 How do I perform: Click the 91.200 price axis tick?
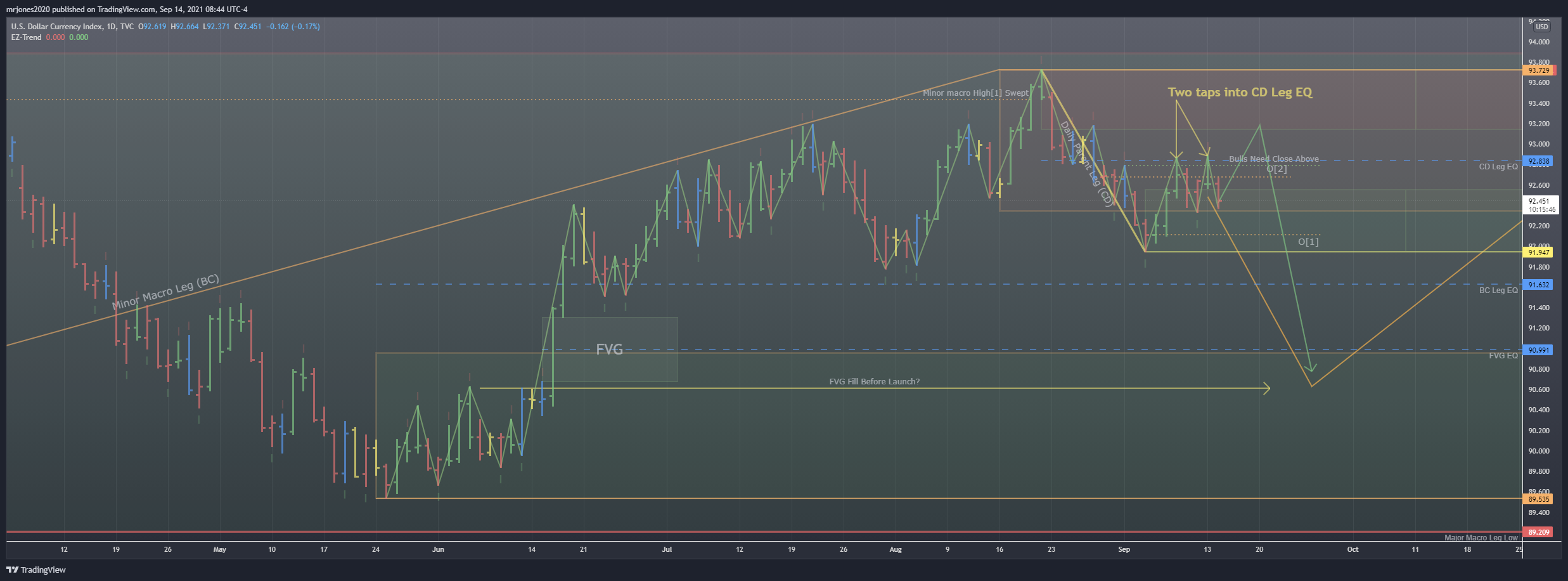[x=1539, y=328]
